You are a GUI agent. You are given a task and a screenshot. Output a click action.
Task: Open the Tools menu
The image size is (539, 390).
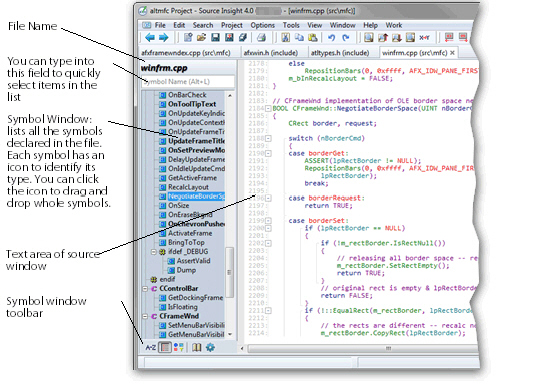coord(291,25)
